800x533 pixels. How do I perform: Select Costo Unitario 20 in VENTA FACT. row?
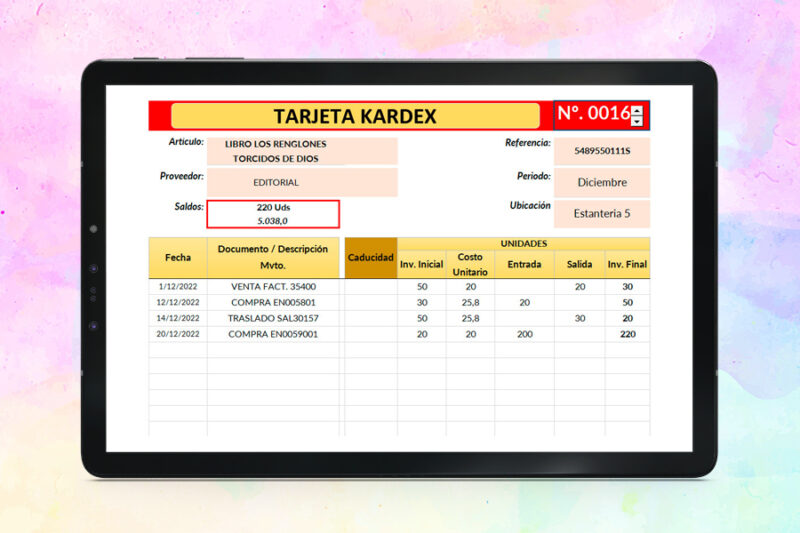click(470, 287)
